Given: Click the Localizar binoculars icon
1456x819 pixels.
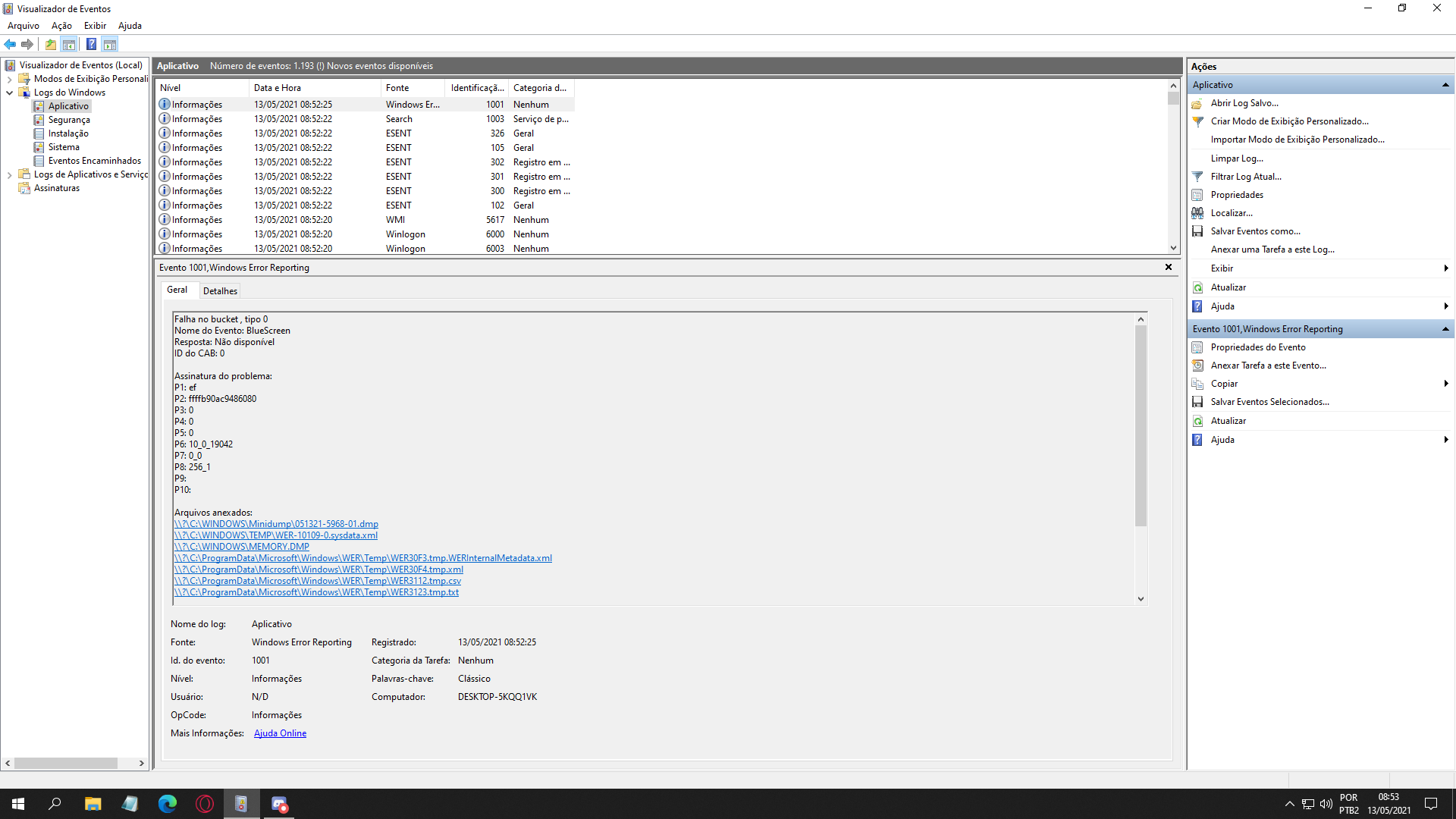Looking at the screenshot, I should (1197, 213).
